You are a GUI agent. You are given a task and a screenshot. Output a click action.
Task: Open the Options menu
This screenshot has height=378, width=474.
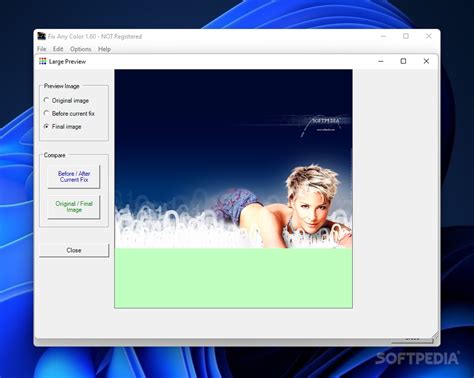pos(81,49)
